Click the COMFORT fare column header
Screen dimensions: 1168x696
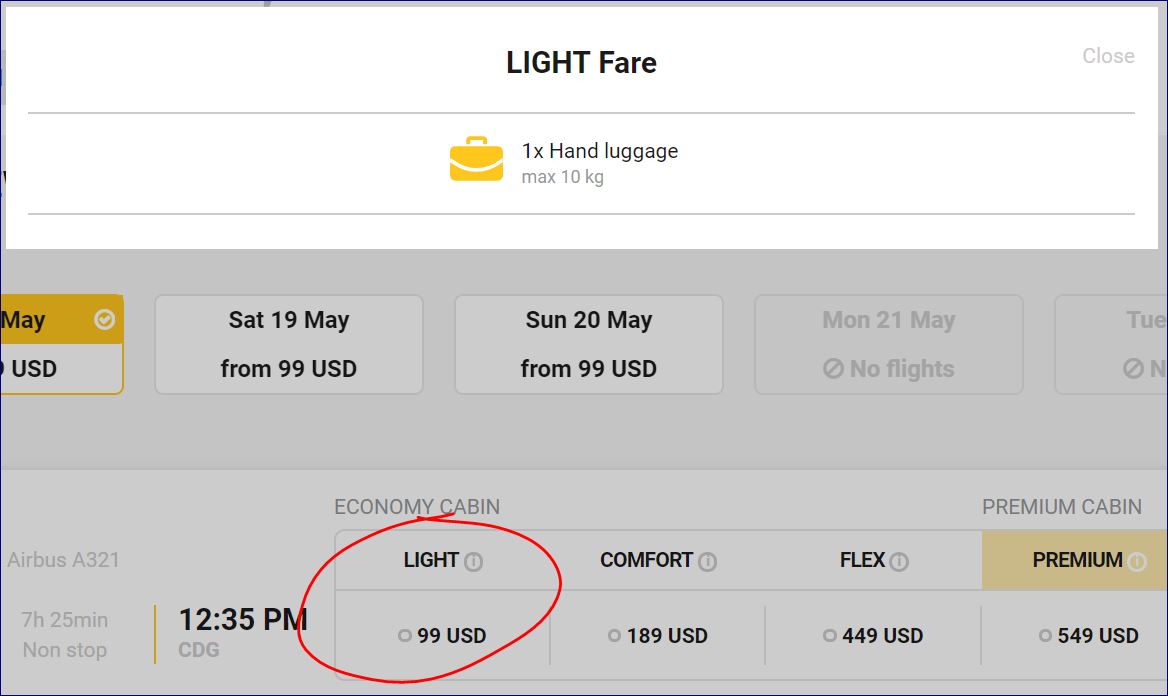click(x=646, y=560)
